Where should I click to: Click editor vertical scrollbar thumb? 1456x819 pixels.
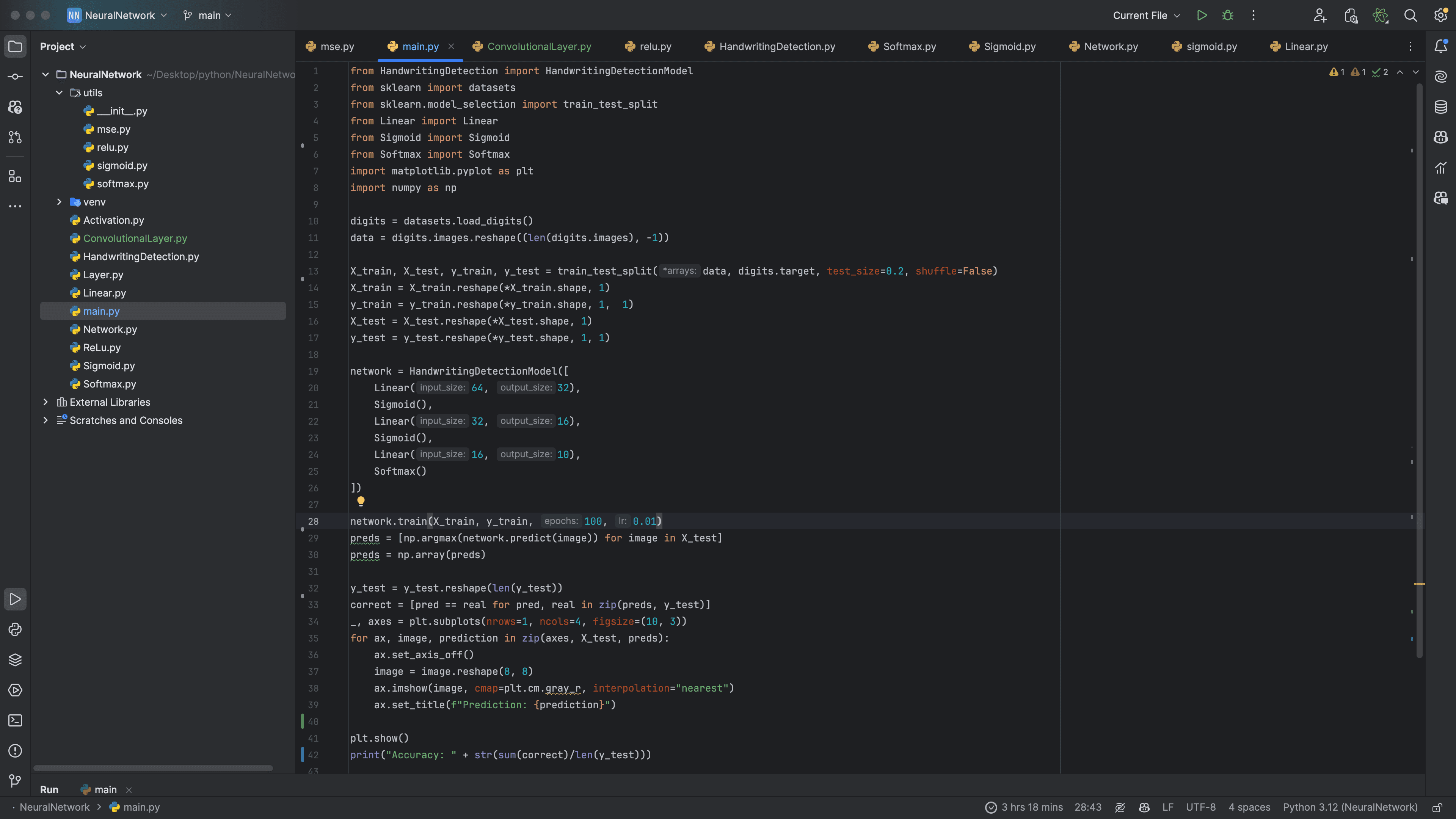(1419, 370)
